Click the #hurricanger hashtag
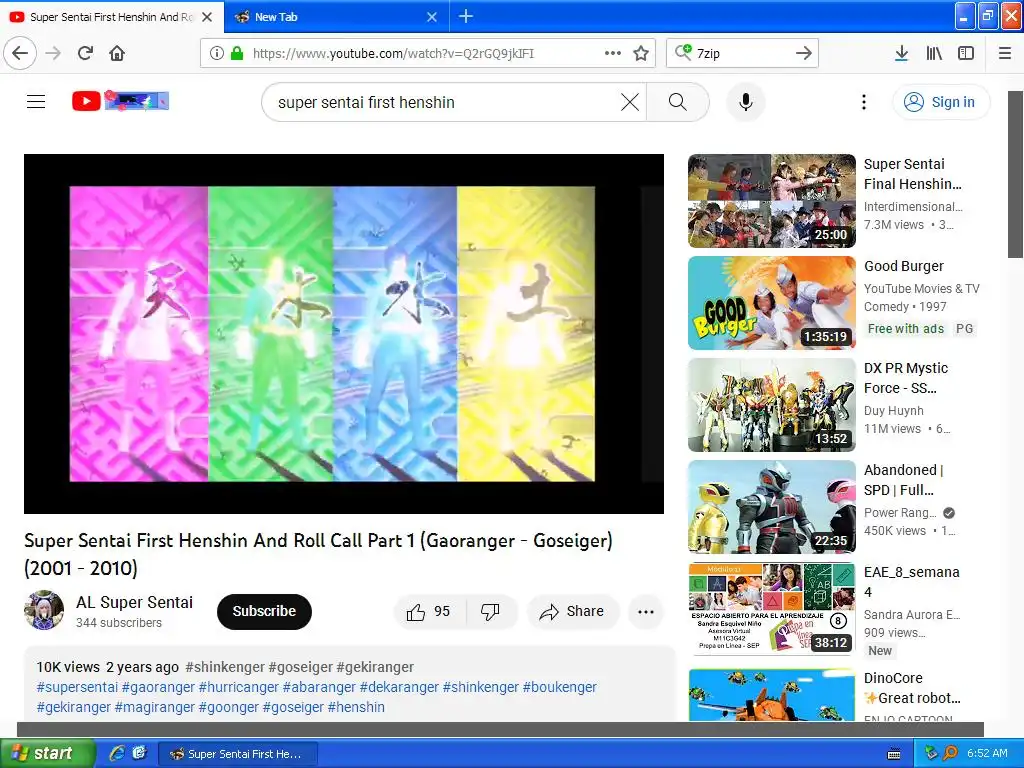The image size is (1024, 768). [238, 687]
